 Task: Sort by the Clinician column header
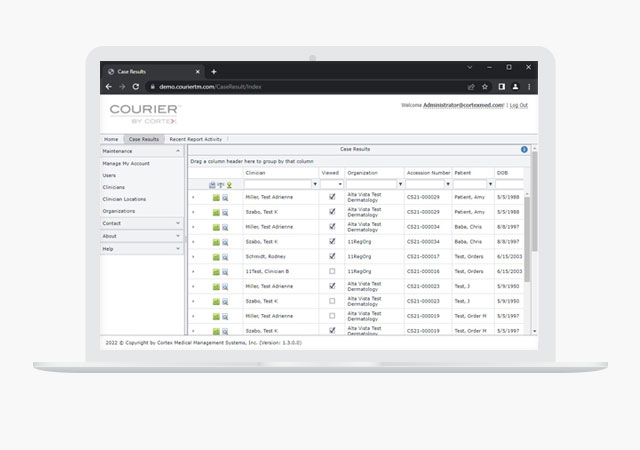pos(256,173)
